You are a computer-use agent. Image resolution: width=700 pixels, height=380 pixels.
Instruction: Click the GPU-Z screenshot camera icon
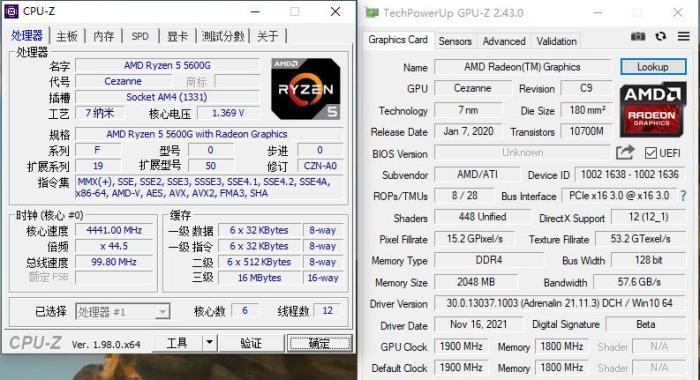click(638, 37)
